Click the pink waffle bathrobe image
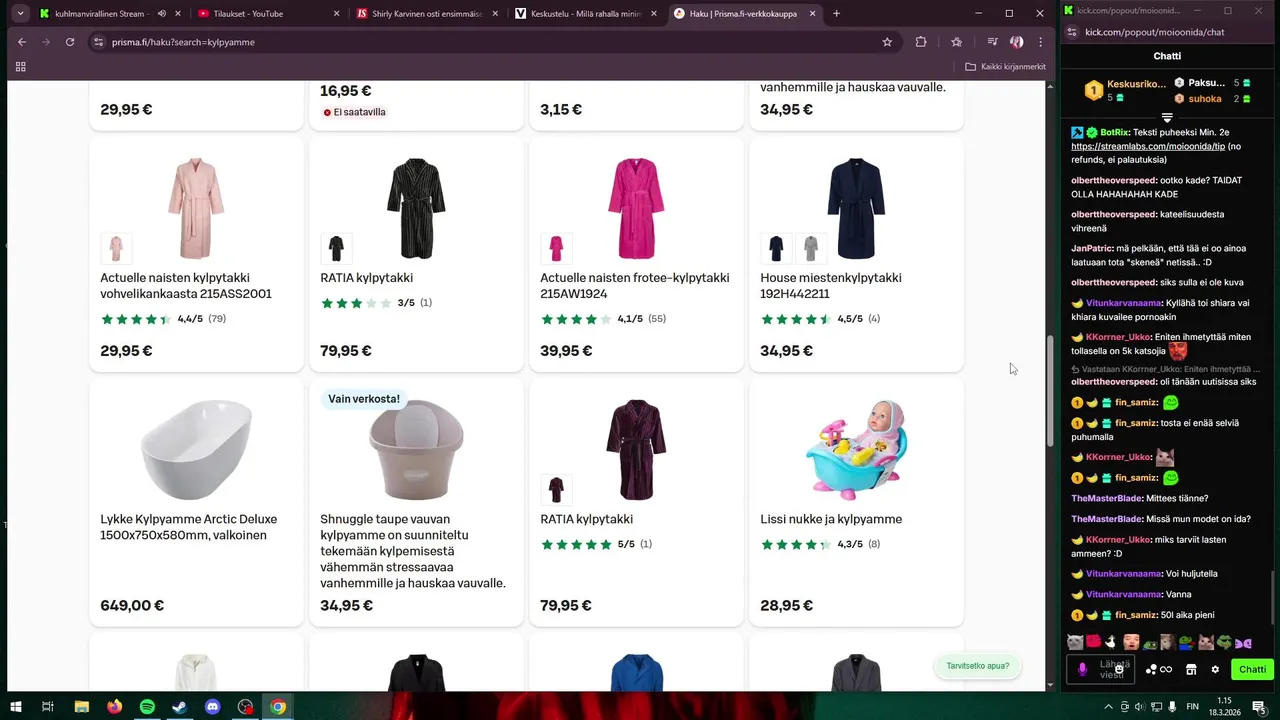The image size is (1280, 720). click(196, 207)
